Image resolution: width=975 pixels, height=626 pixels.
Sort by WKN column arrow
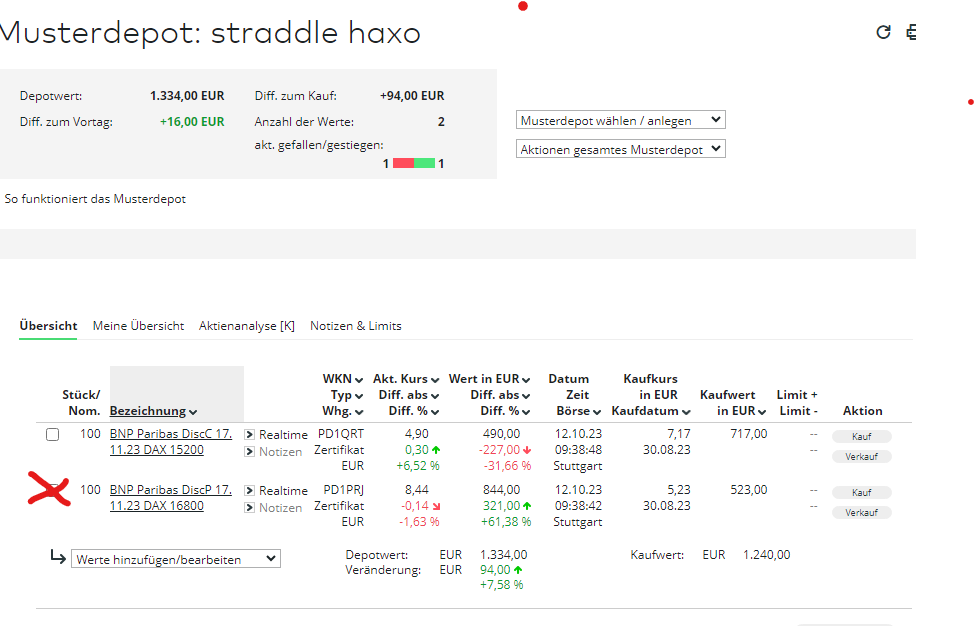pyautogui.click(x=360, y=380)
